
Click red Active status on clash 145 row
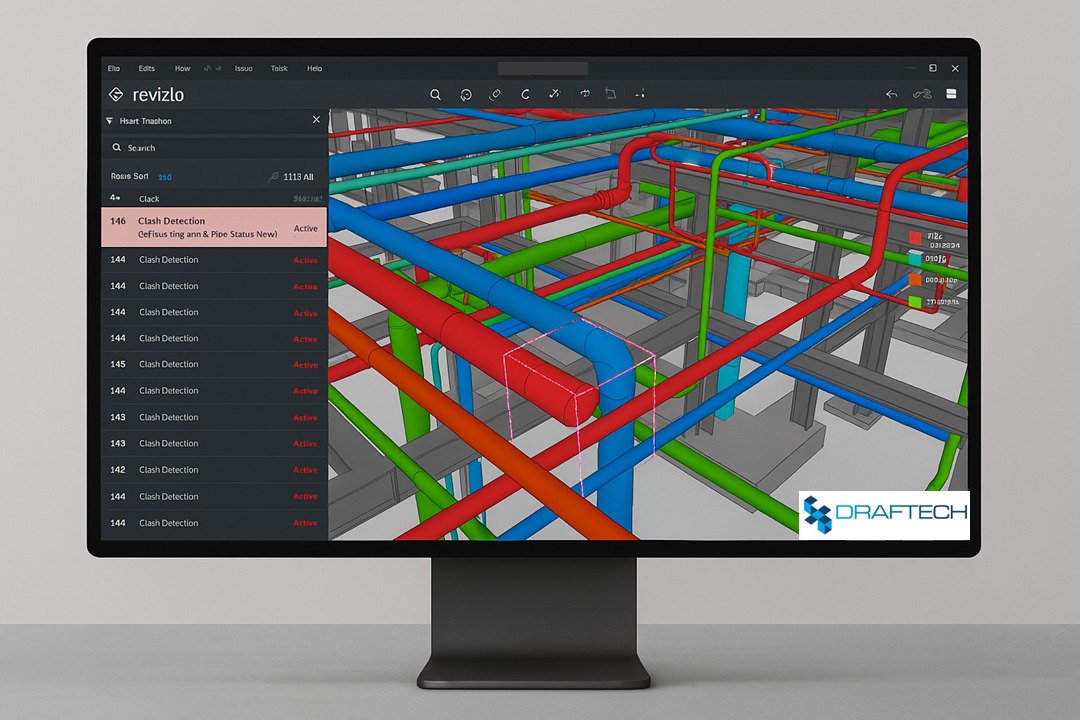(x=305, y=365)
